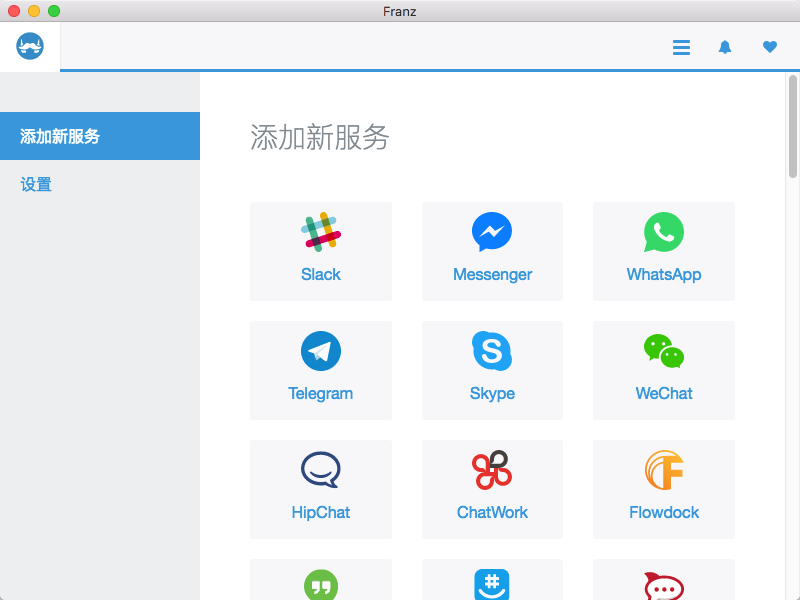
Task: Maximize the Franz window with green button
Action: (54, 11)
